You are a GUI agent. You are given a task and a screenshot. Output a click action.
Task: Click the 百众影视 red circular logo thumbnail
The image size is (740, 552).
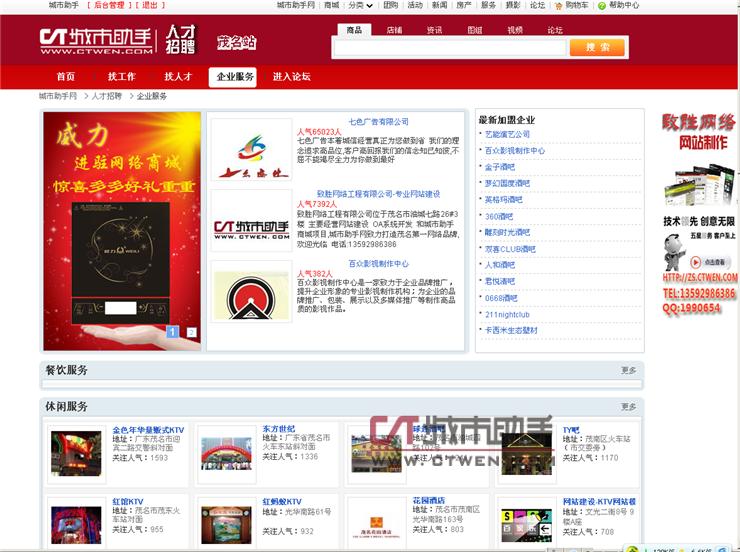(252, 292)
